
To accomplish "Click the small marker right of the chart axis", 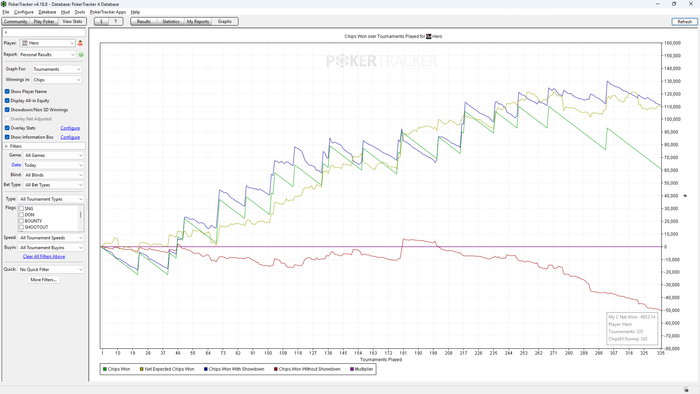I will point(685,195).
